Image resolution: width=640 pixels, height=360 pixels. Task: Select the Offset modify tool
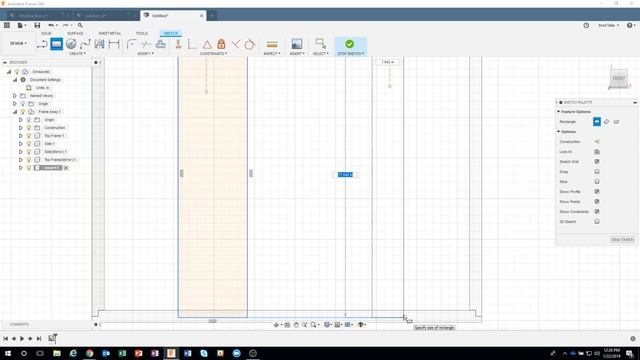[x=160, y=44]
